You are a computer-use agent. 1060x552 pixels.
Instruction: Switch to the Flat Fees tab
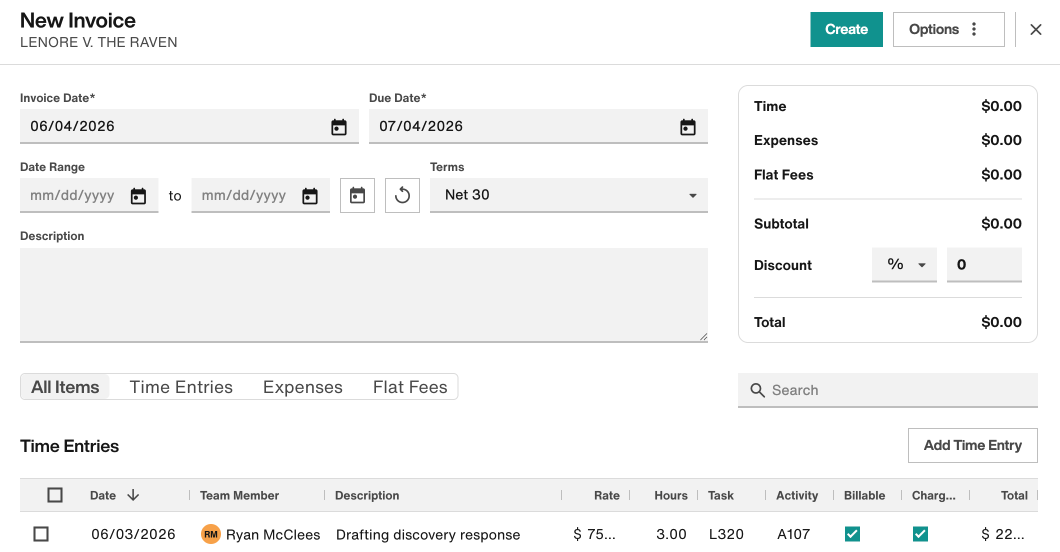click(x=410, y=387)
